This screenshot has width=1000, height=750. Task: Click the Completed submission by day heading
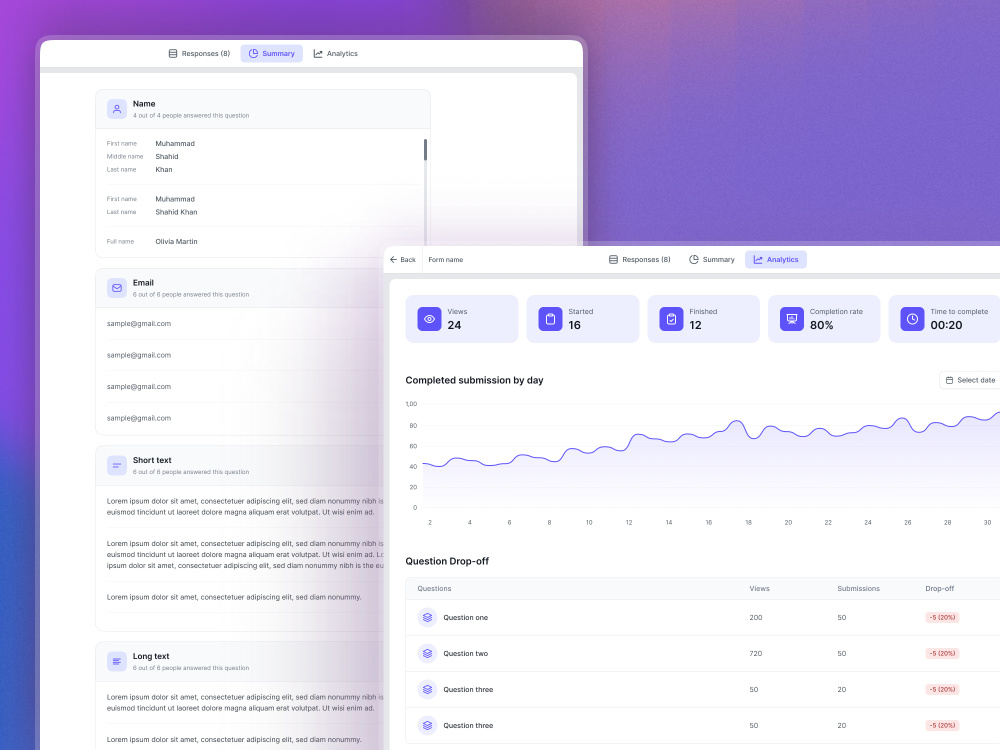point(474,380)
